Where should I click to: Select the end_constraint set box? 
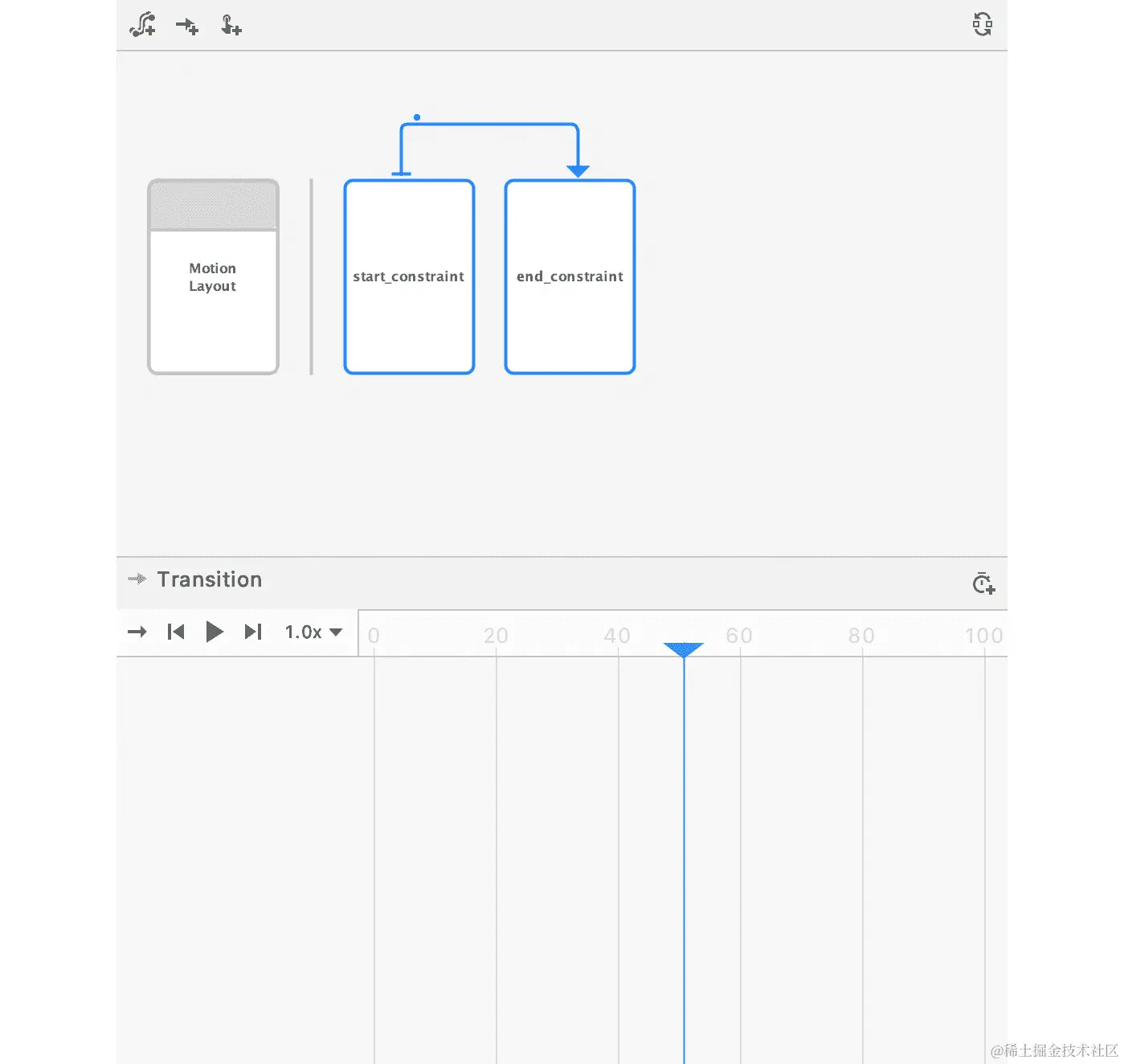[570, 276]
